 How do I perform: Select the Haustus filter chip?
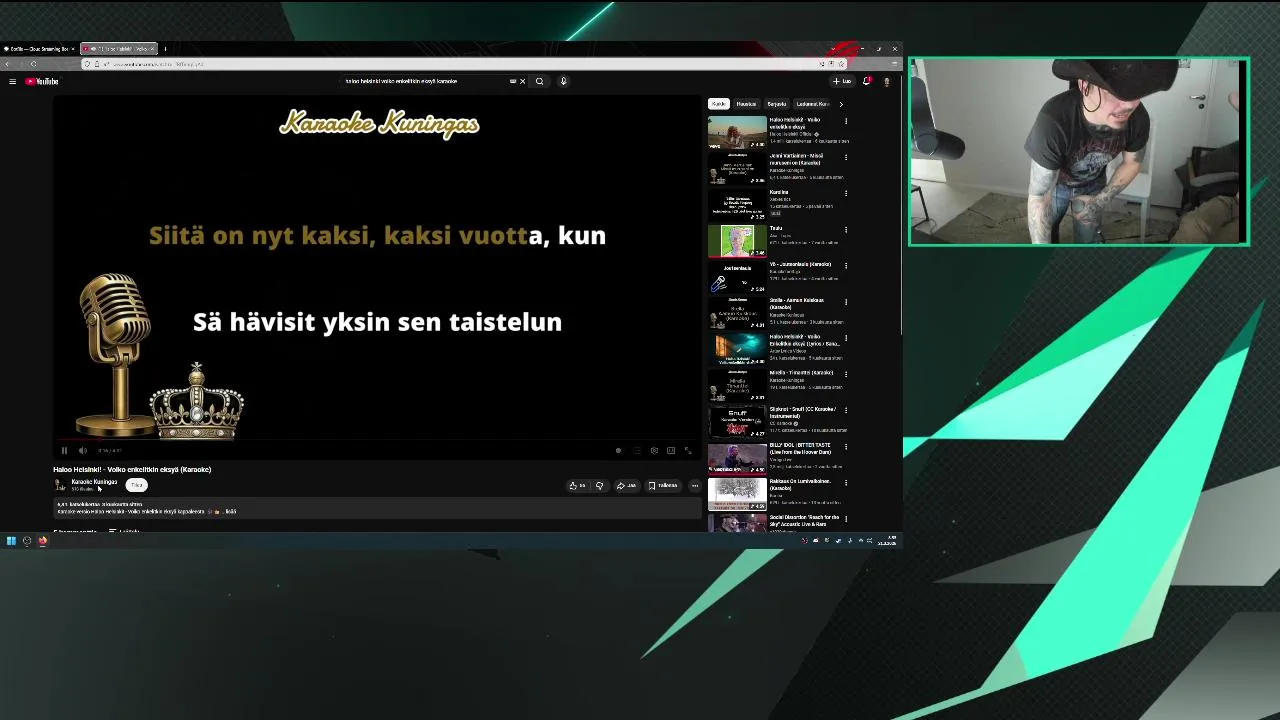[x=746, y=104]
